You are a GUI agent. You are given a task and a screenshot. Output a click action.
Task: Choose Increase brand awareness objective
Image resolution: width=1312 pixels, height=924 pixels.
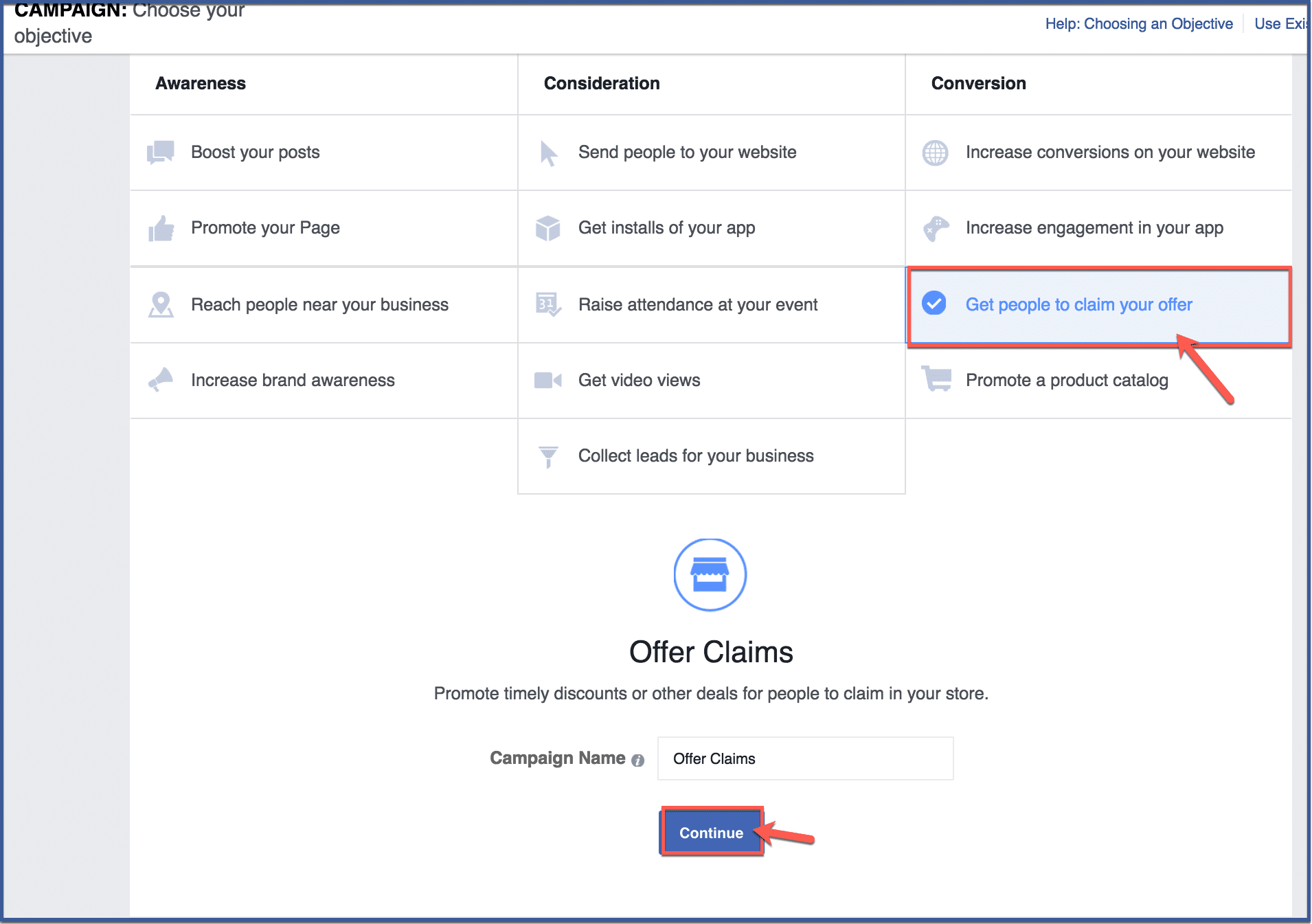[x=324, y=380]
